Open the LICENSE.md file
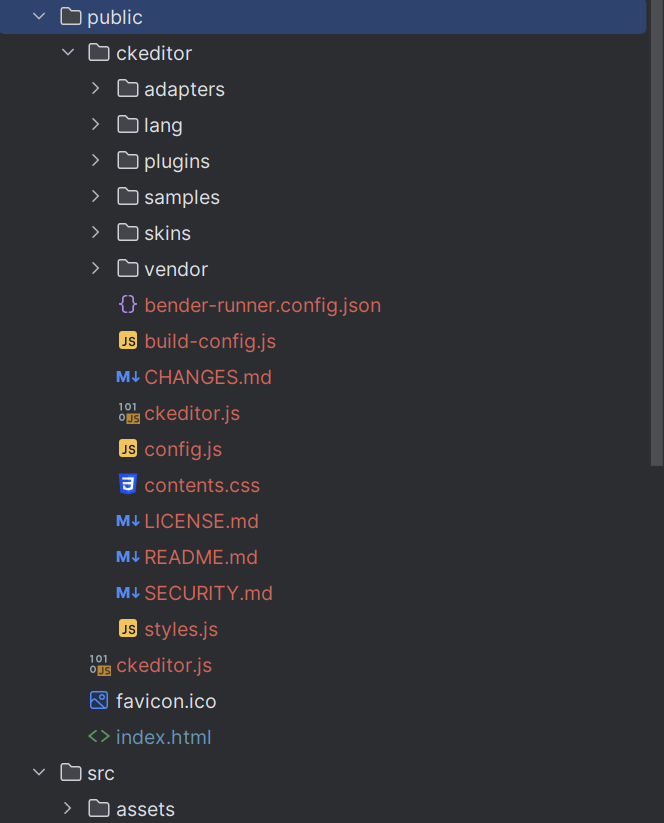Screen dimensions: 664x823 tap(200, 520)
